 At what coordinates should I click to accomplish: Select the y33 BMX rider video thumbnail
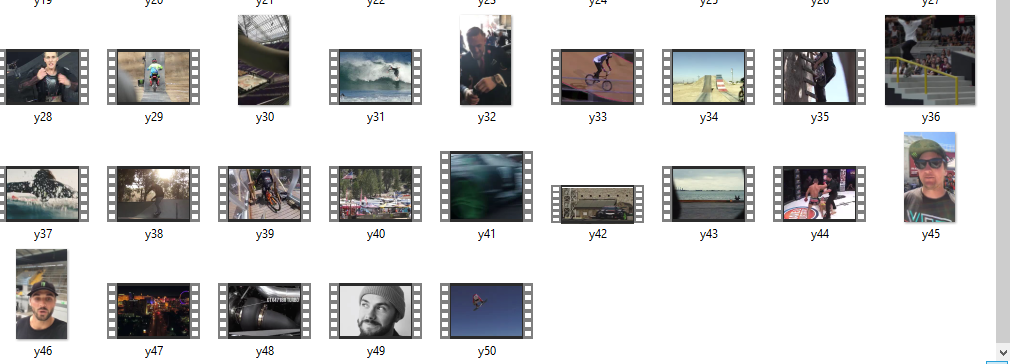[597, 77]
